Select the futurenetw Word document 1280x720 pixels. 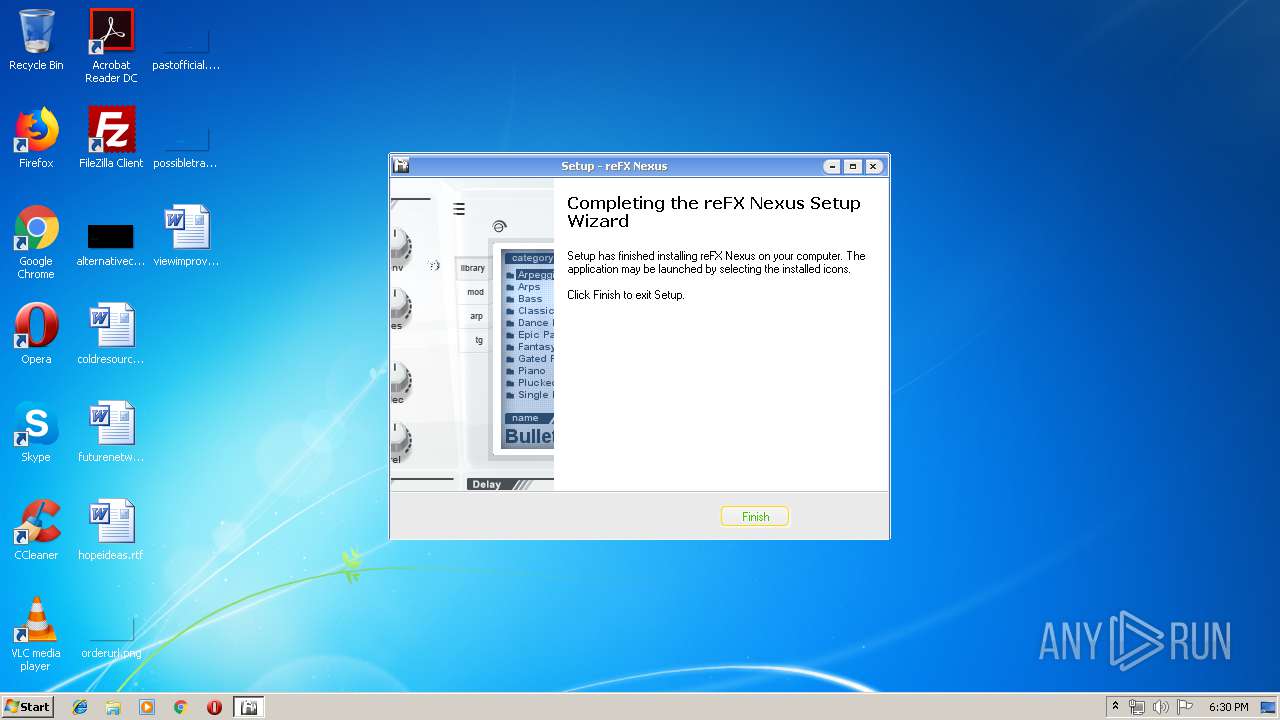[111, 432]
